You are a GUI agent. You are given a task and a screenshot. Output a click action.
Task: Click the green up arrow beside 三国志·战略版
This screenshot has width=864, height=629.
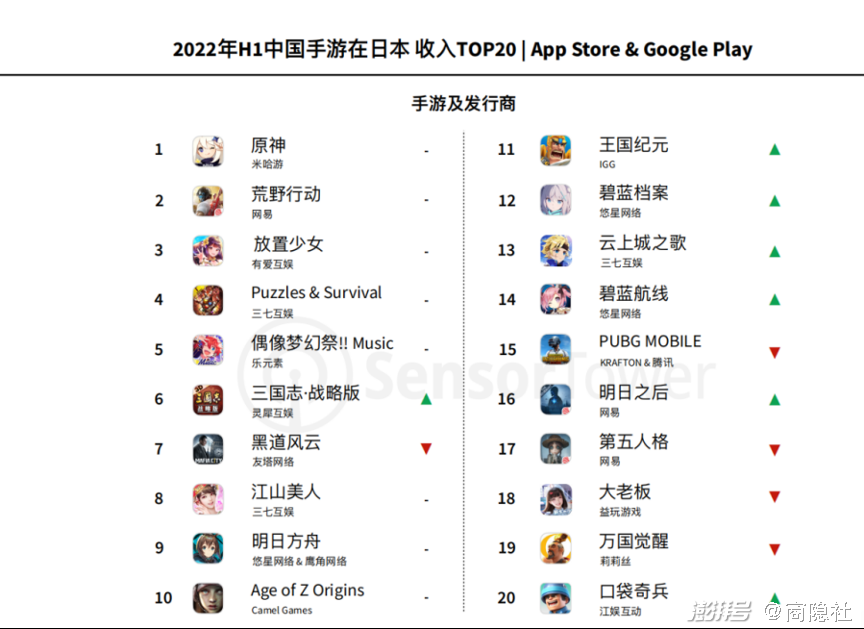click(426, 399)
